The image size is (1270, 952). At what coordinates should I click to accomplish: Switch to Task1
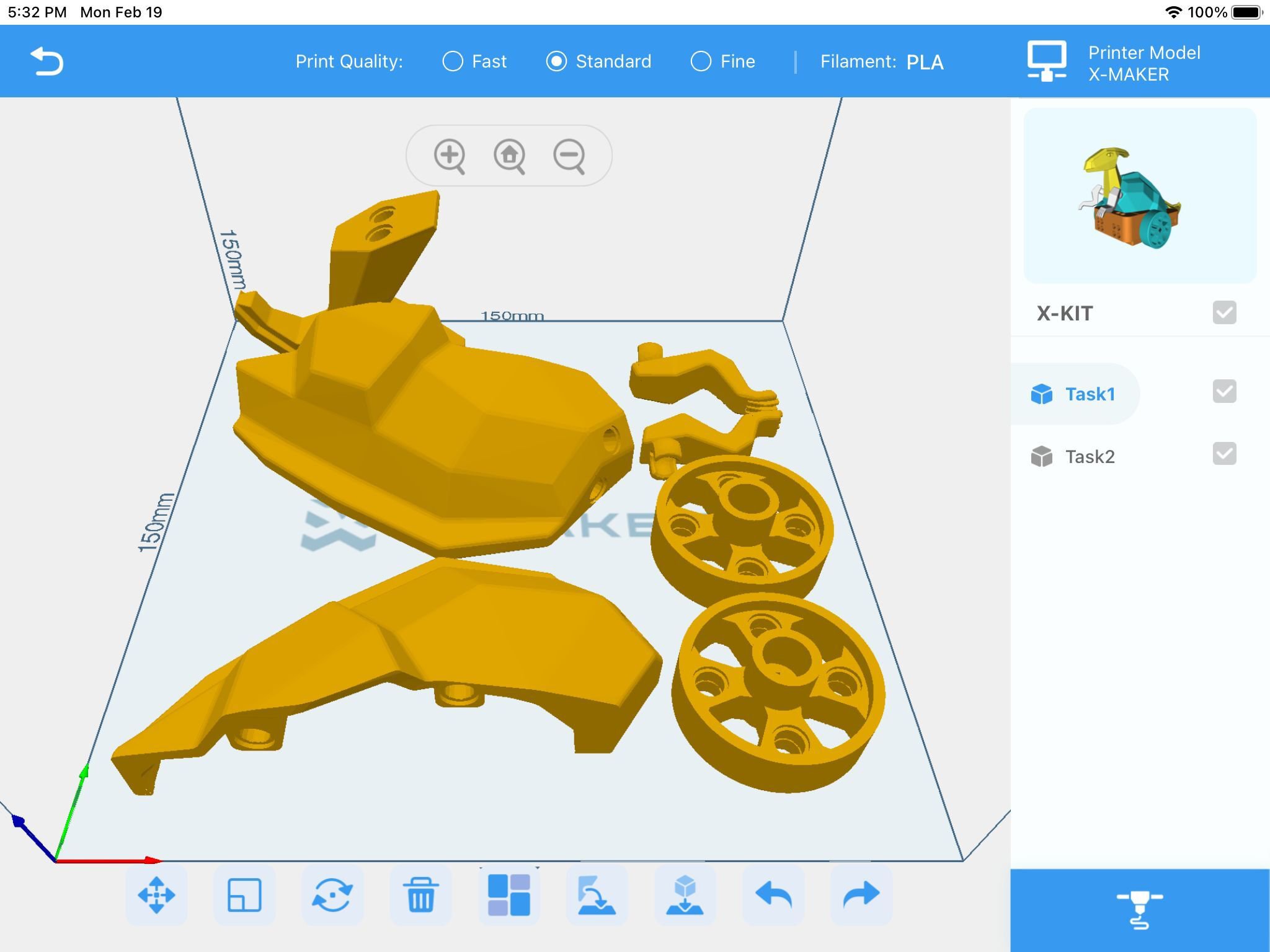pos(1075,394)
